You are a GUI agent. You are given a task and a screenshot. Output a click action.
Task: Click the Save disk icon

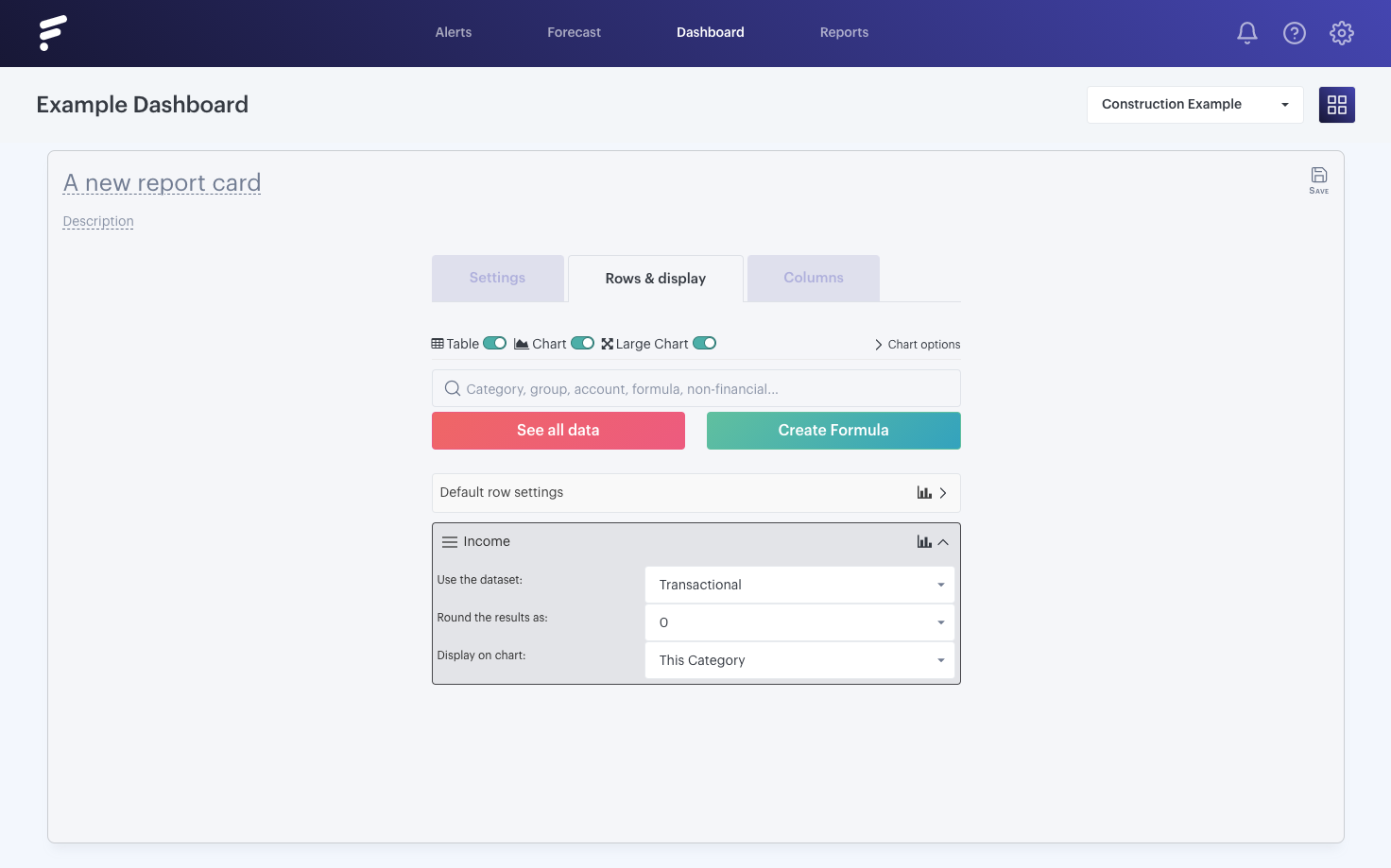coord(1319,179)
